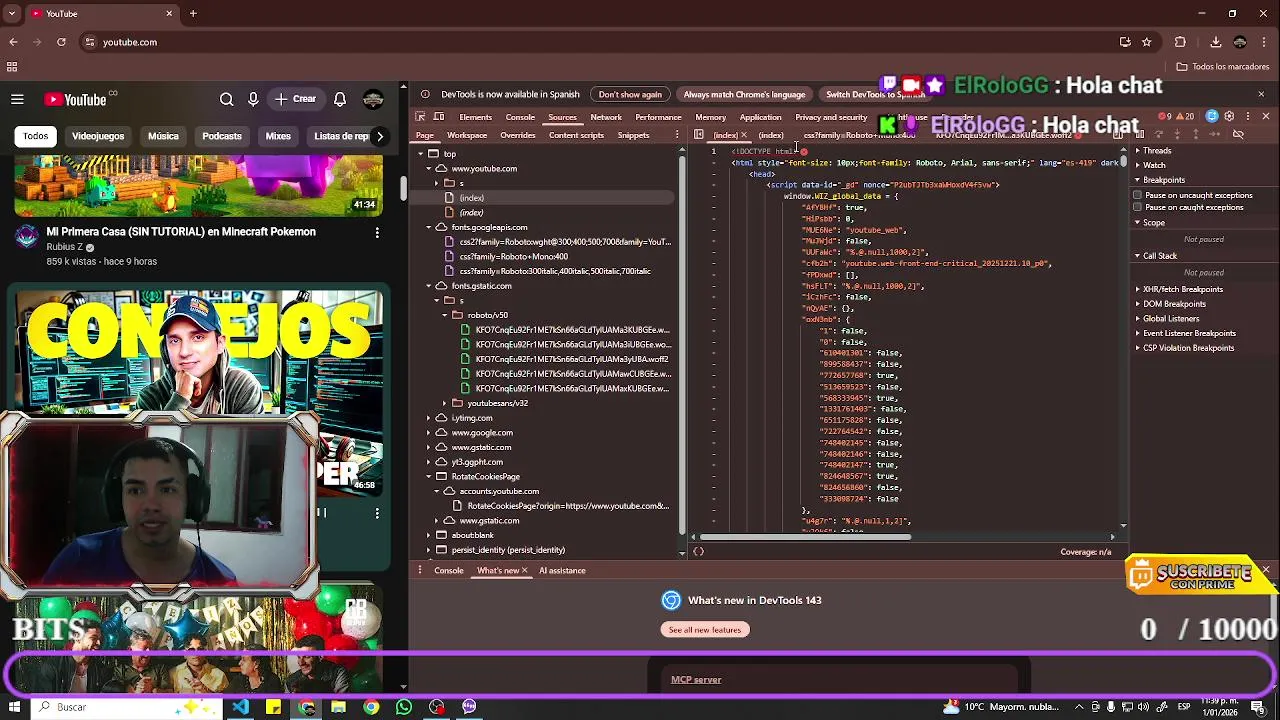Open DevTools settings gear
The image size is (1280, 720).
tap(1229, 116)
